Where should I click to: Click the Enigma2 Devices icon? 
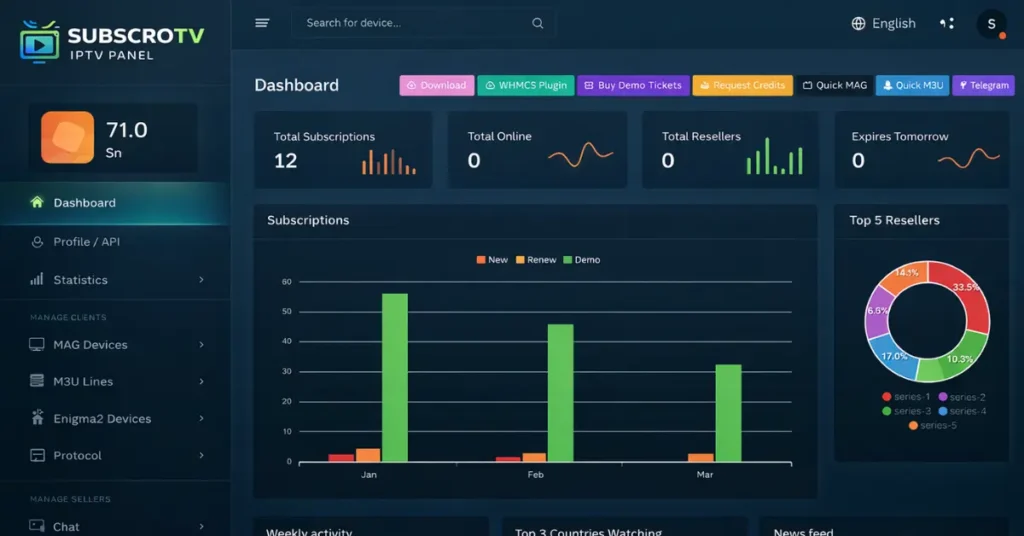[37, 418]
